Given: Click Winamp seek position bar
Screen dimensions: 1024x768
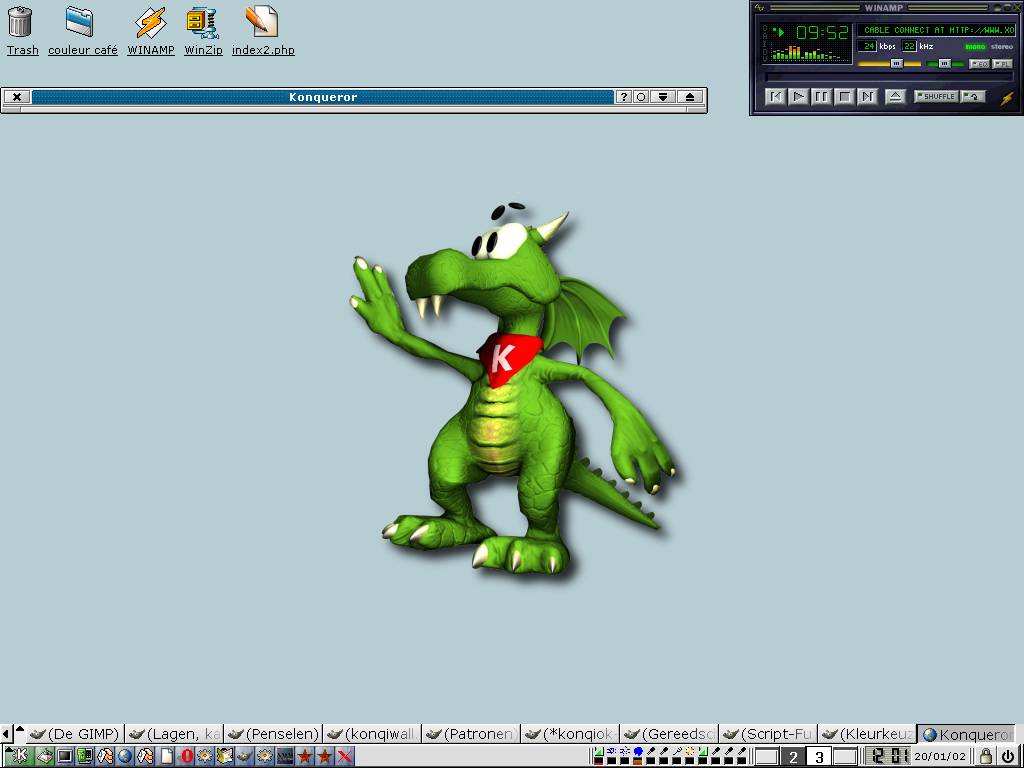Looking at the screenshot, I should (889, 76).
